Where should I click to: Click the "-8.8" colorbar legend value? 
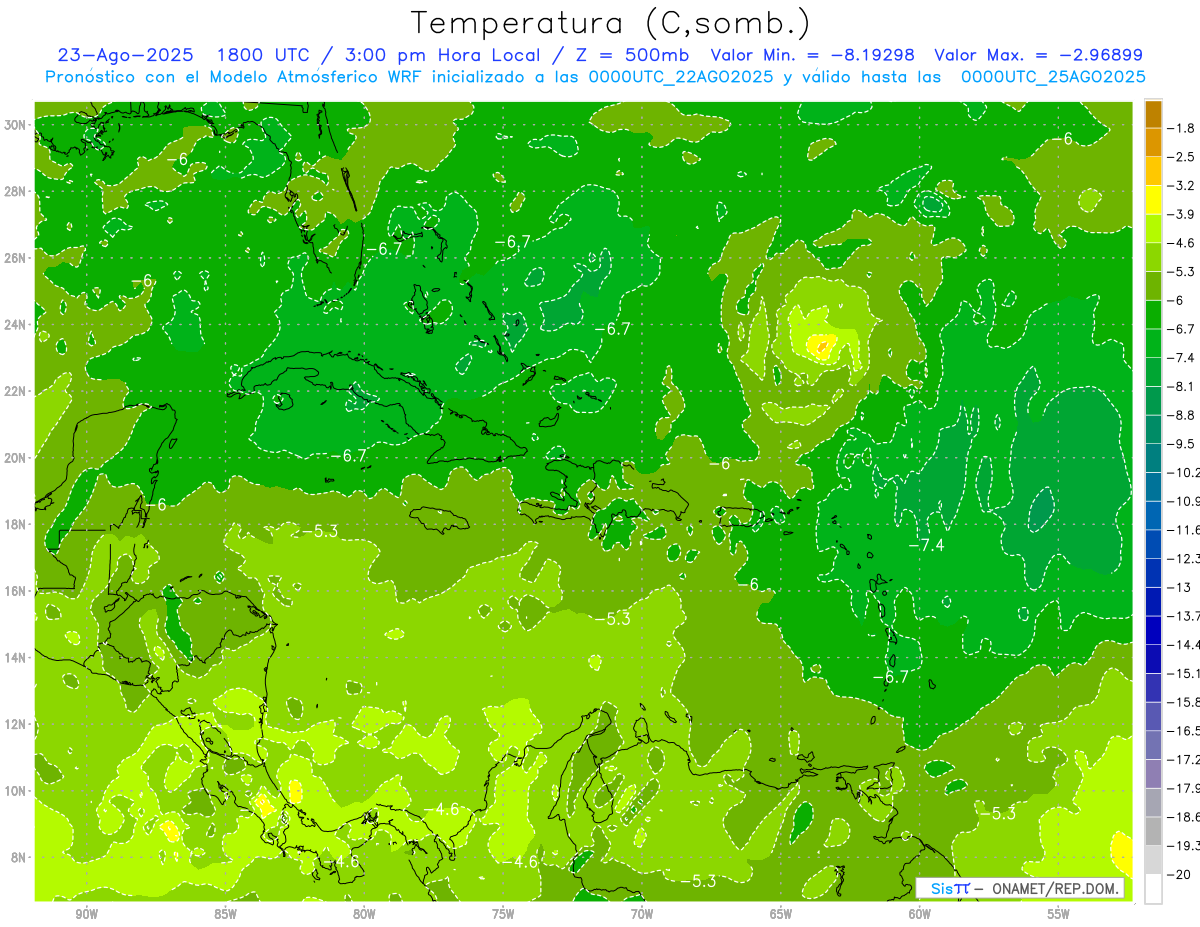coord(1182,414)
